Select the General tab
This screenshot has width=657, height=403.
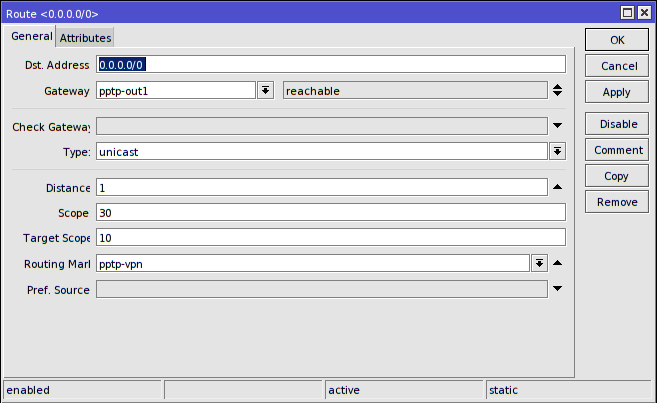tap(31, 37)
